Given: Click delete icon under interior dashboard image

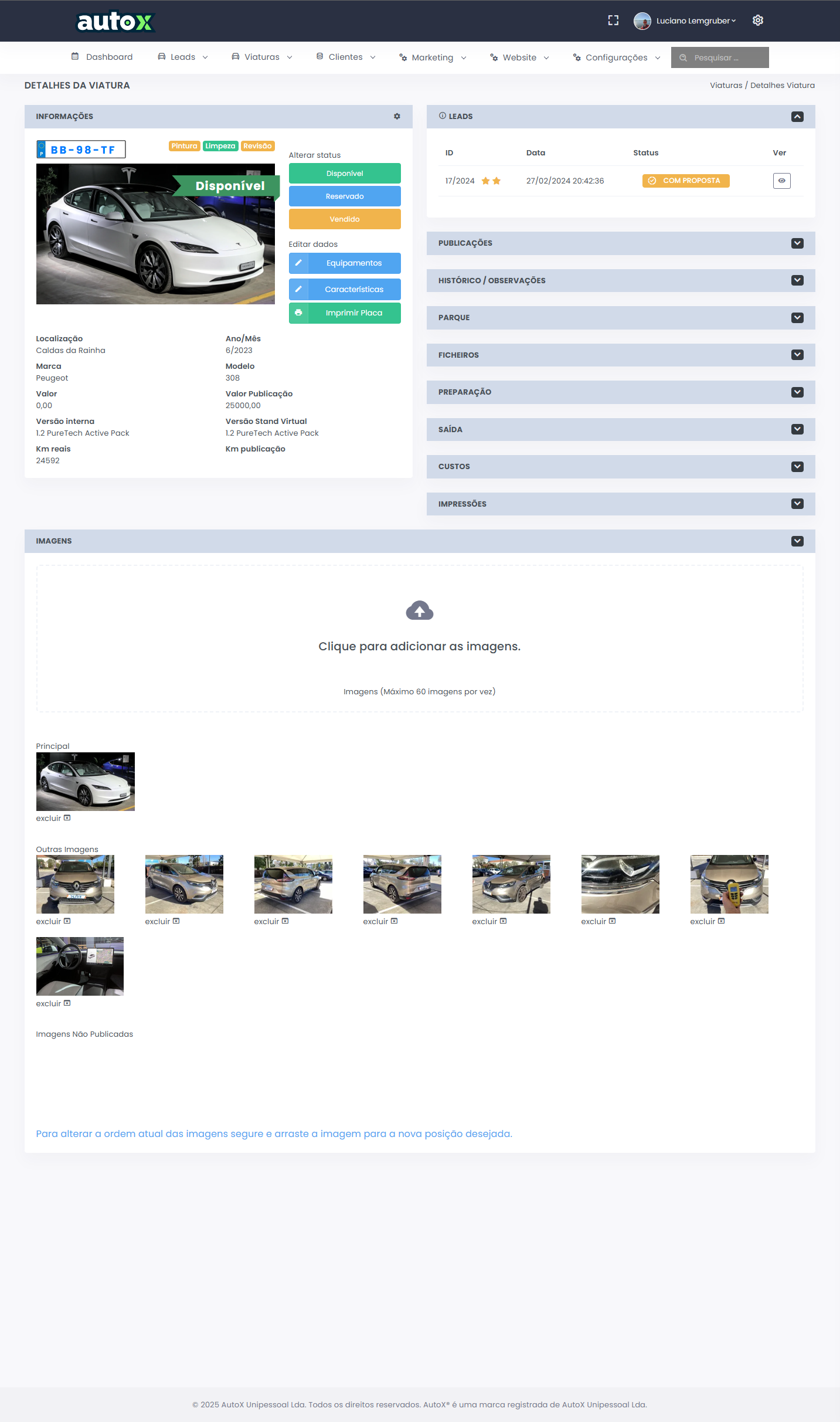Looking at the screenshot, I should 67,1003.
